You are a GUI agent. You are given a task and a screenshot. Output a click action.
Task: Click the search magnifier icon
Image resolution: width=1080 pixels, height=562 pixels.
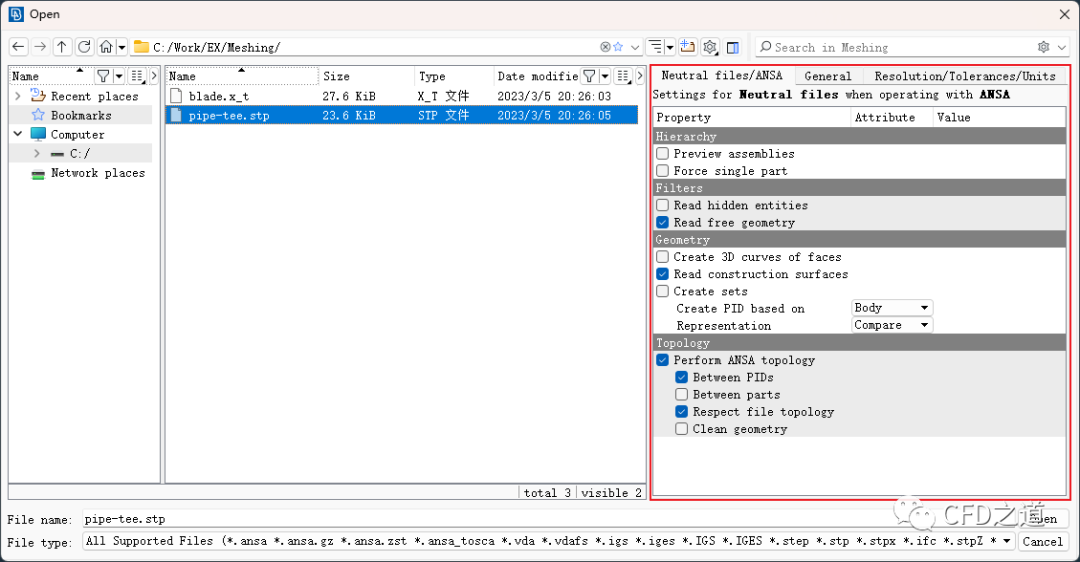pos(765,47)
